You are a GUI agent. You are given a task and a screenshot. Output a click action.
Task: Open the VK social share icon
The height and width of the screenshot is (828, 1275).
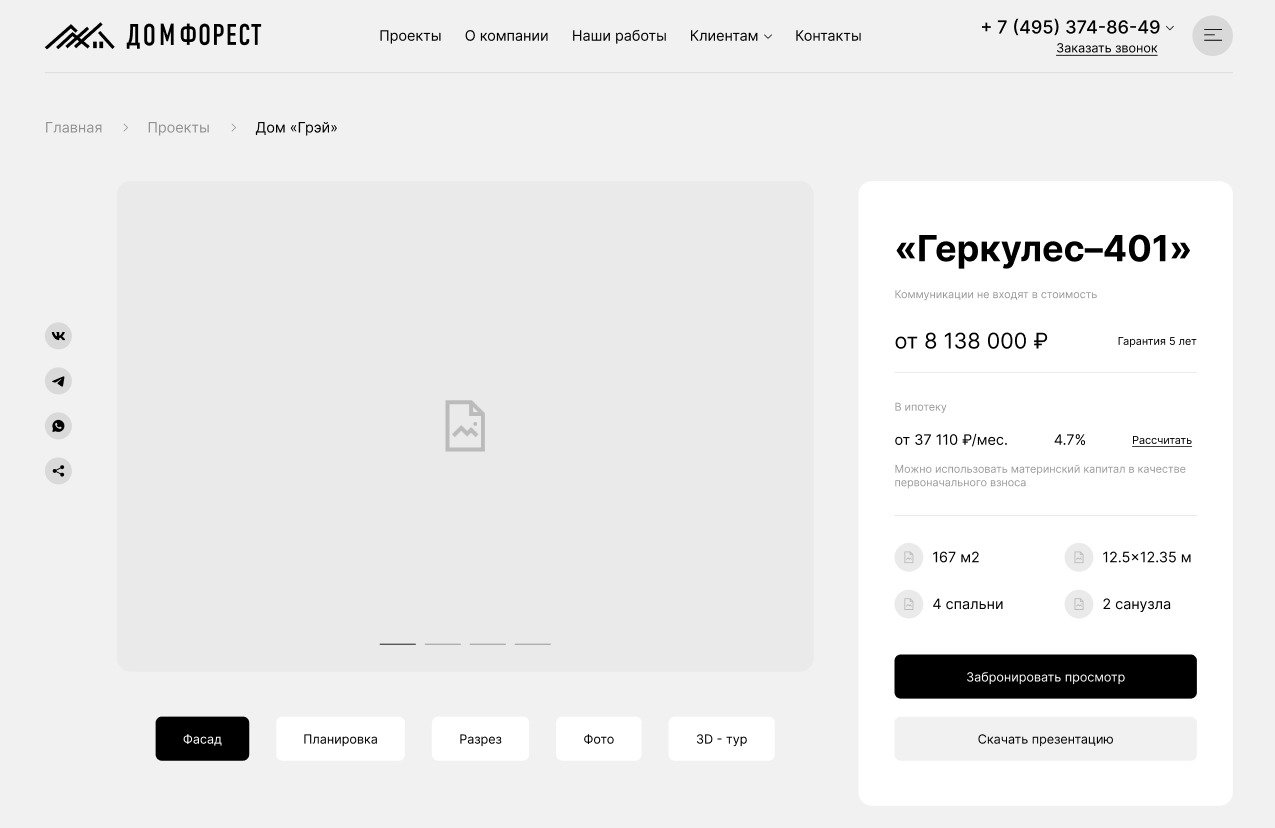coord(58,336)
